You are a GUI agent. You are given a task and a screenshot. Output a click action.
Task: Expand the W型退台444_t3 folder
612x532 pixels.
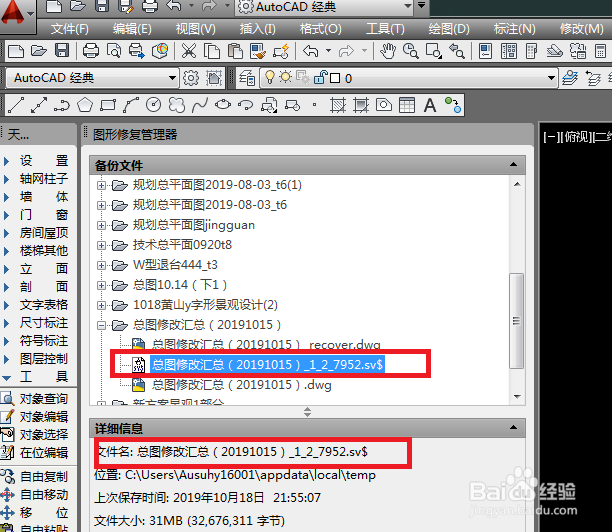(101, 265)
